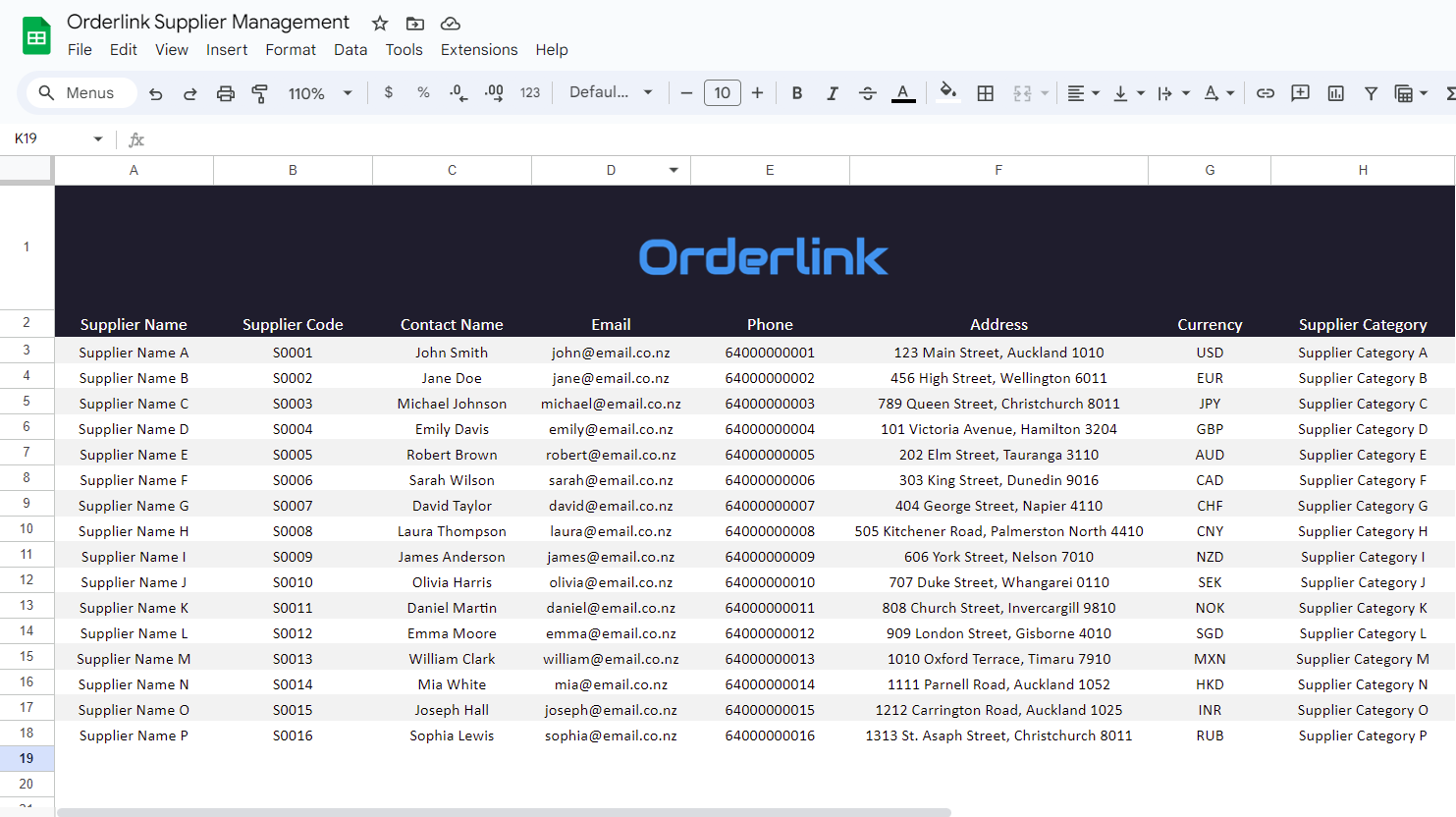The image size is (1456, 817).
Task: Open filter views dropdown
Action: coord(1411,92)
